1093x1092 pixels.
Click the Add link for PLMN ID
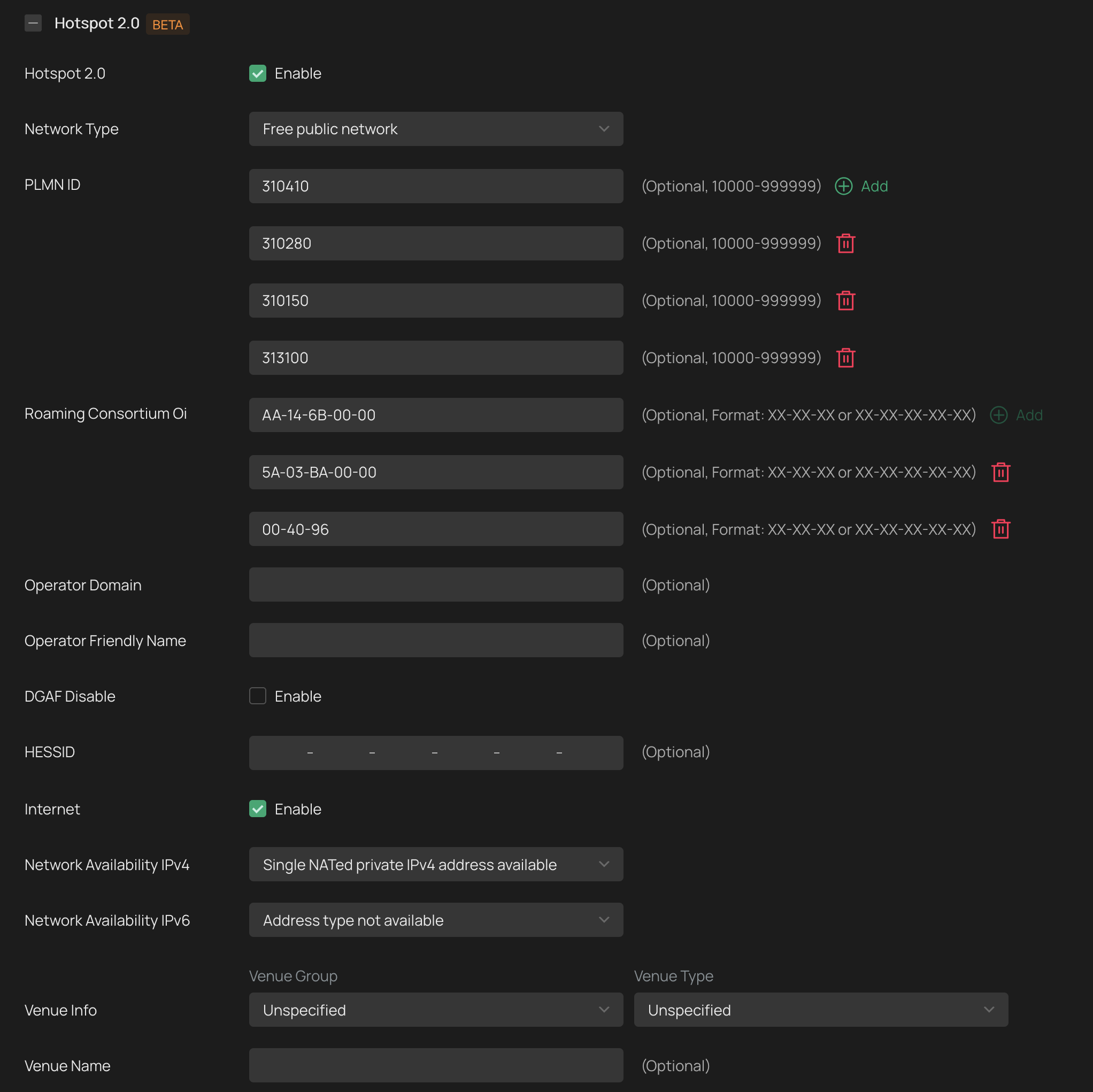point(874,186)
